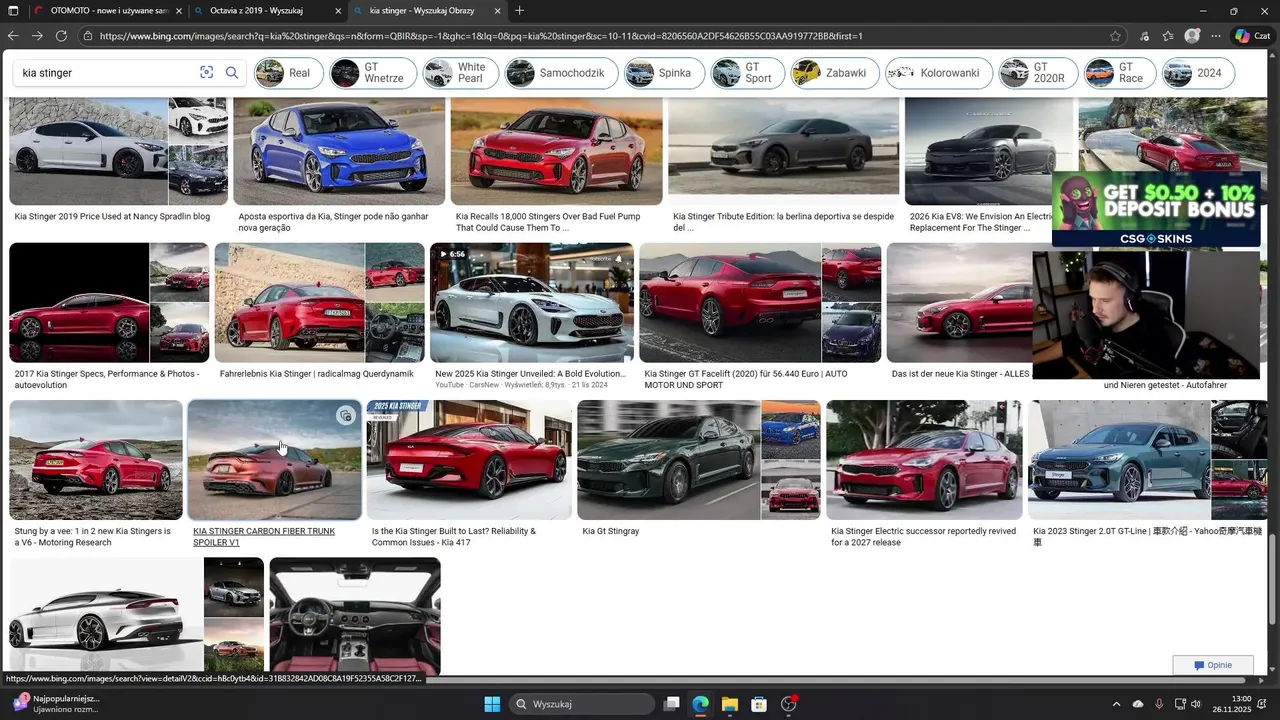The width and height of the screenshot is (1280, 720).
Task: Open Kia Stinger Tribute Edition link
Action: [x=783, y=222]
